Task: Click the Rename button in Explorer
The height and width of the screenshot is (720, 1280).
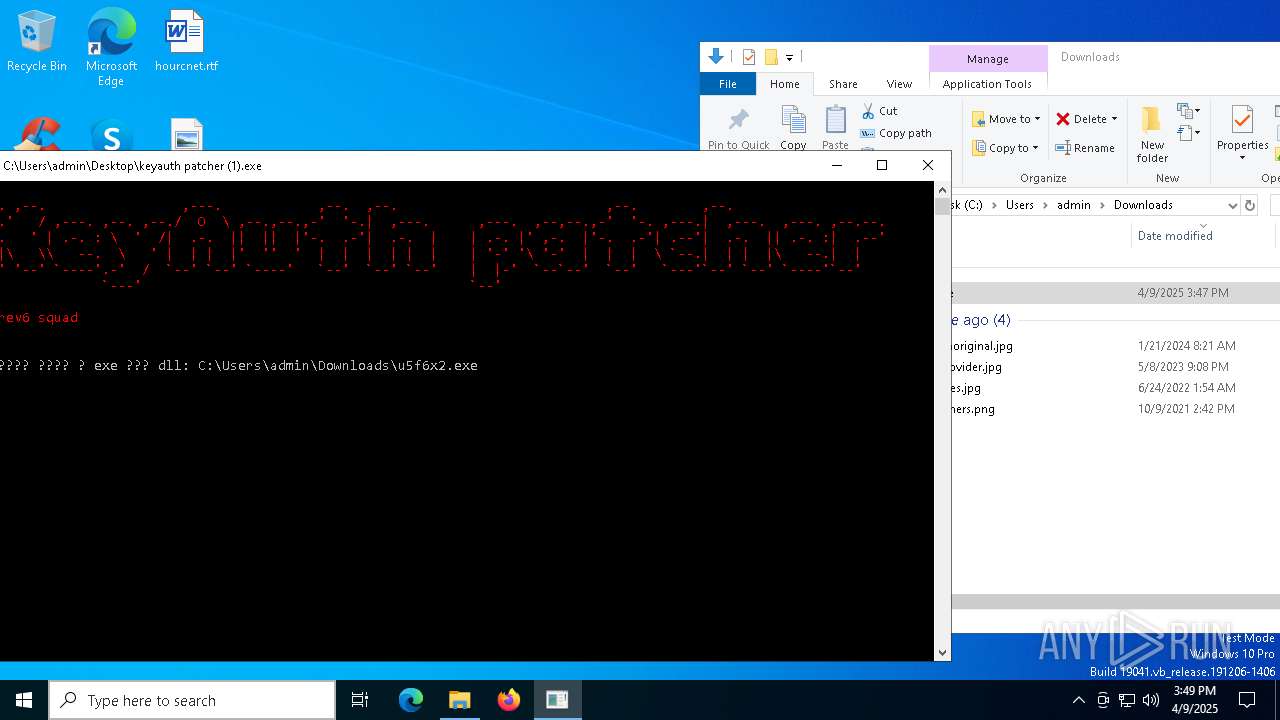Action: coord(1085,148)
